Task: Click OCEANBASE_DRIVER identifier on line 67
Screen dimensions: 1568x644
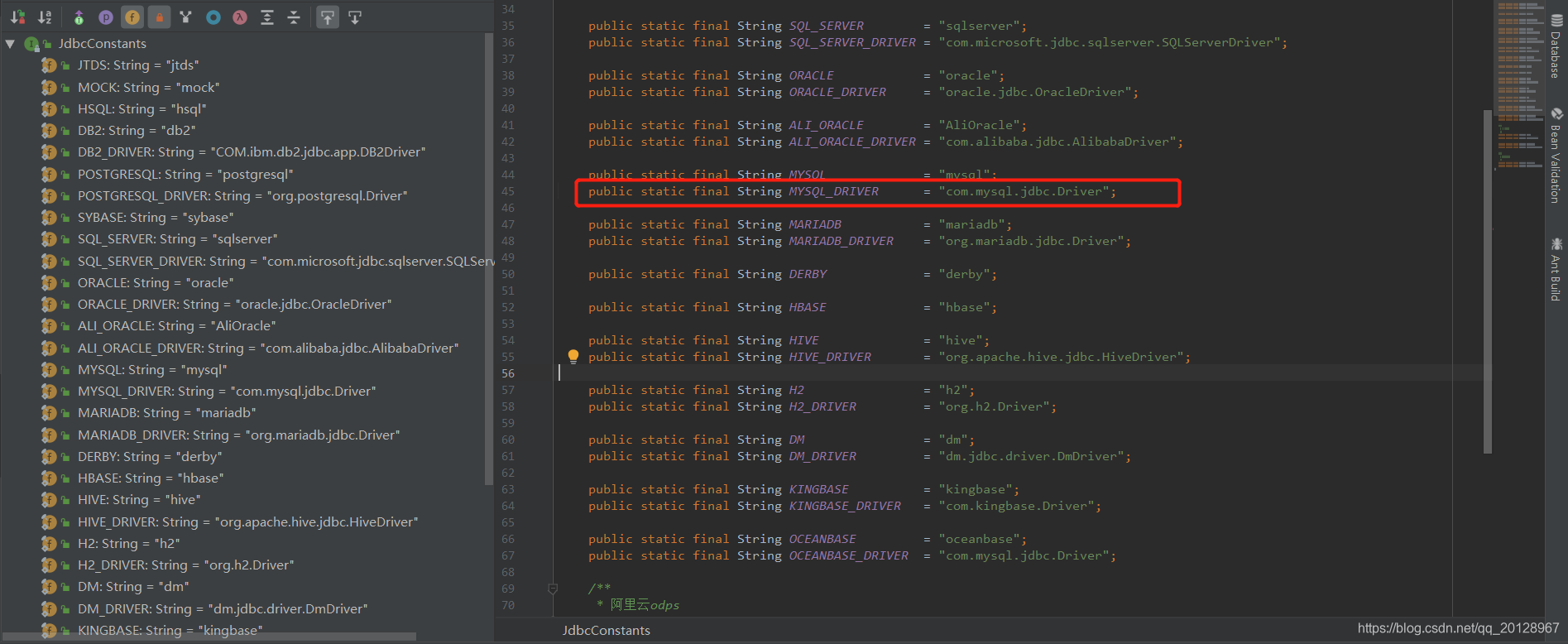Action: tap(848, 555)
